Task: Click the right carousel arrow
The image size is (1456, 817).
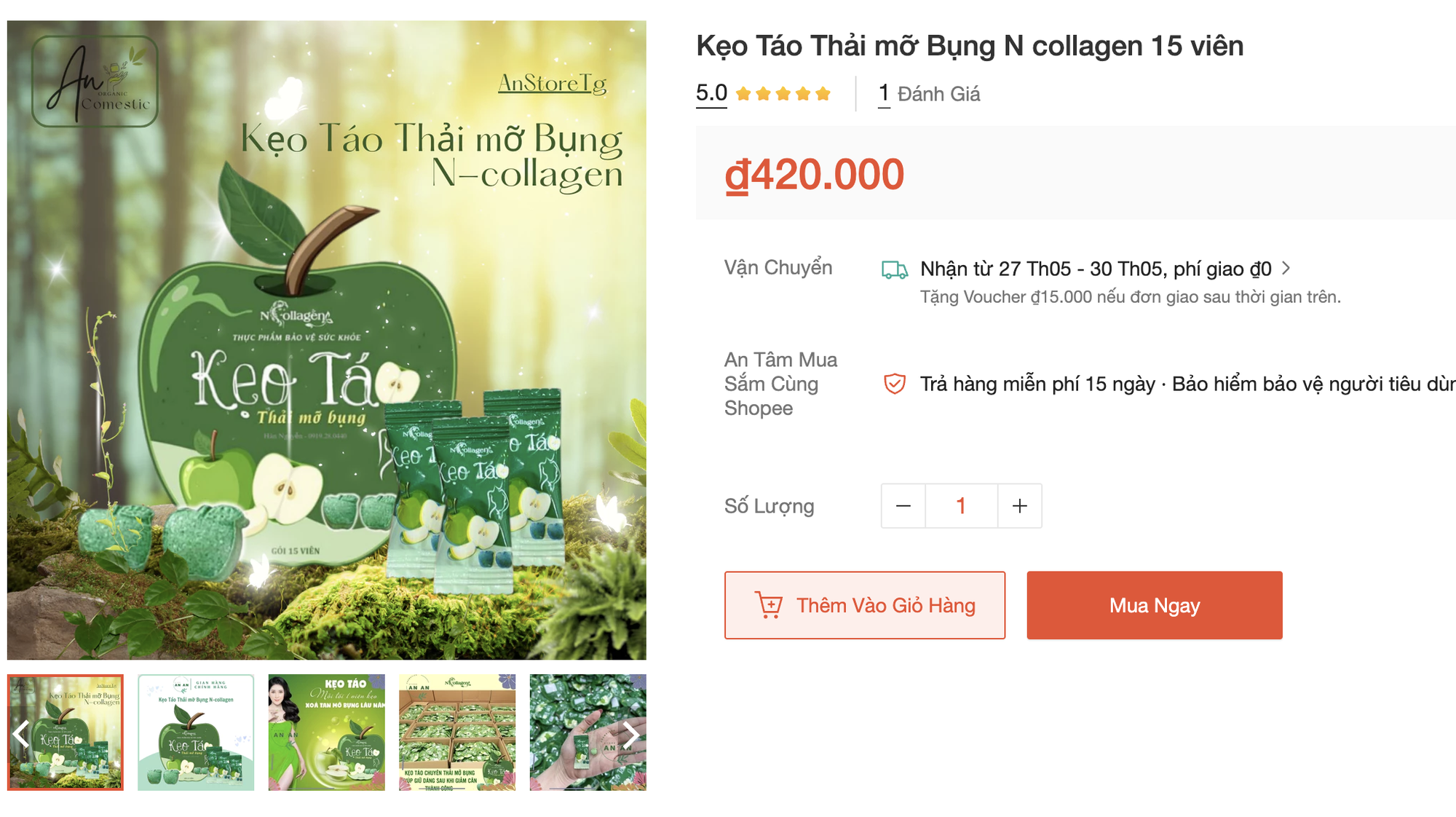Action: [x=630, y=735]
